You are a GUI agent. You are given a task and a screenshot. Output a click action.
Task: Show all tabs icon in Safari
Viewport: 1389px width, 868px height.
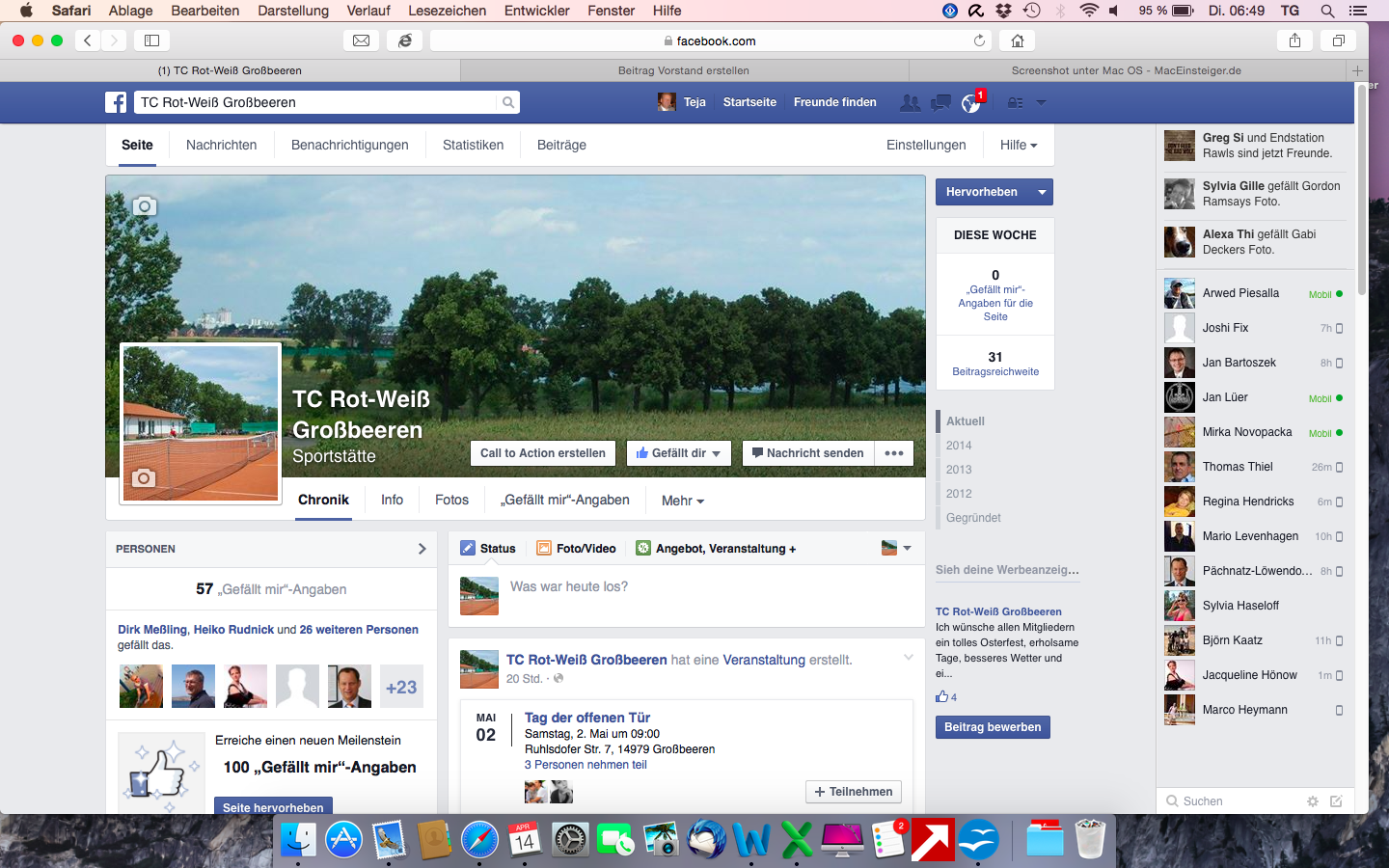(x=1339, y=41)
